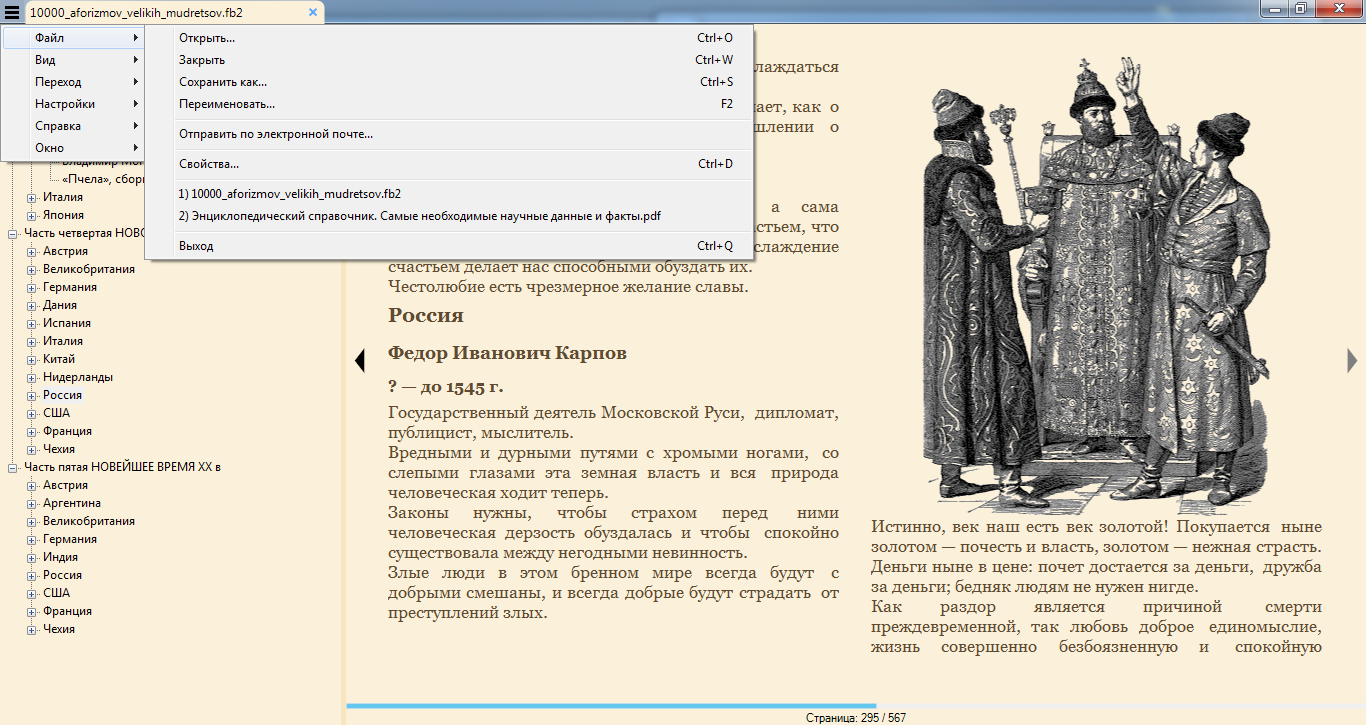The width and height of the screenshot is (1366, 725).
Task: Go to next page with right arrow
Action: click(1352, 360)
